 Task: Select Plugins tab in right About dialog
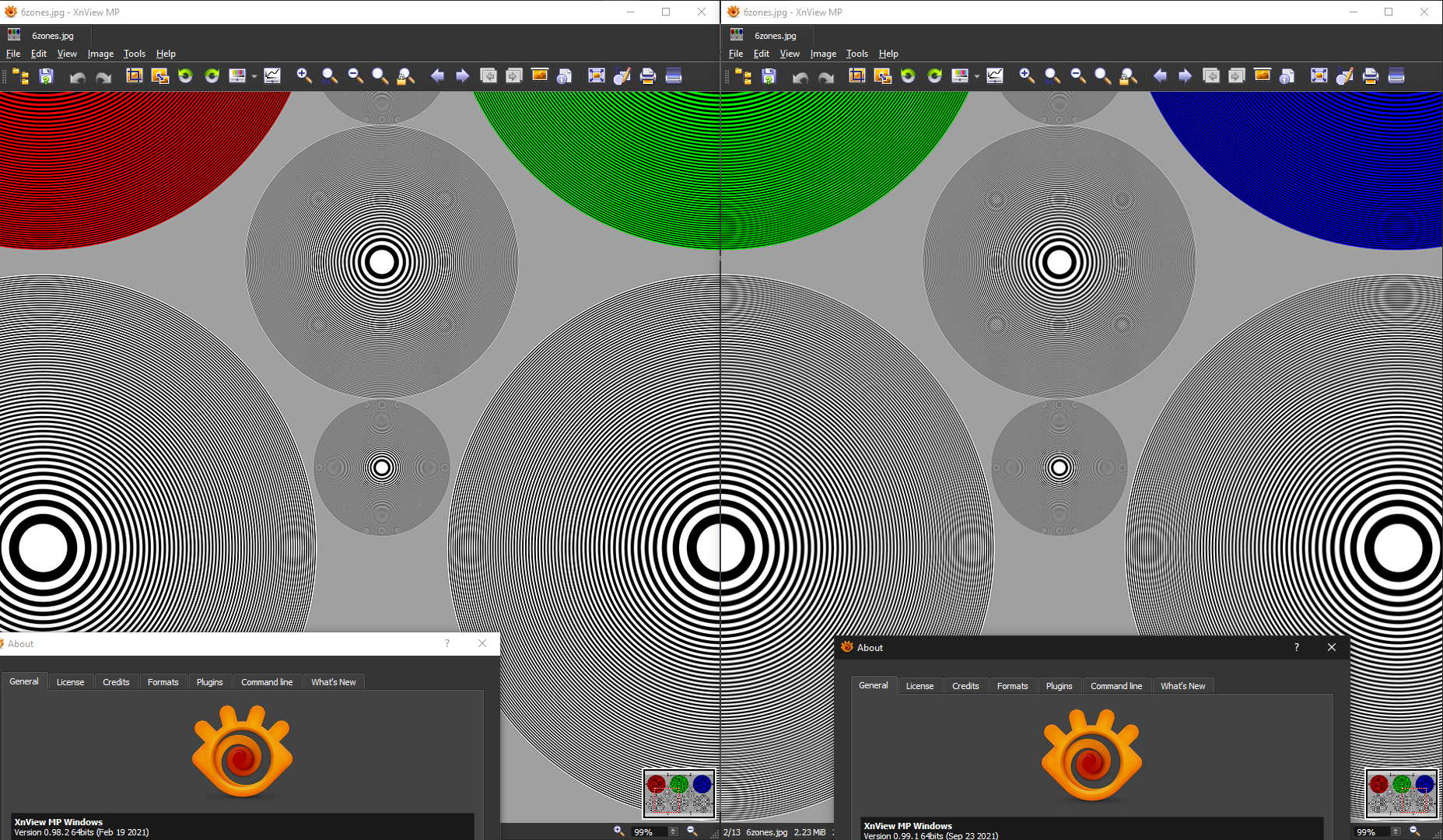[x=1059, y=686]
